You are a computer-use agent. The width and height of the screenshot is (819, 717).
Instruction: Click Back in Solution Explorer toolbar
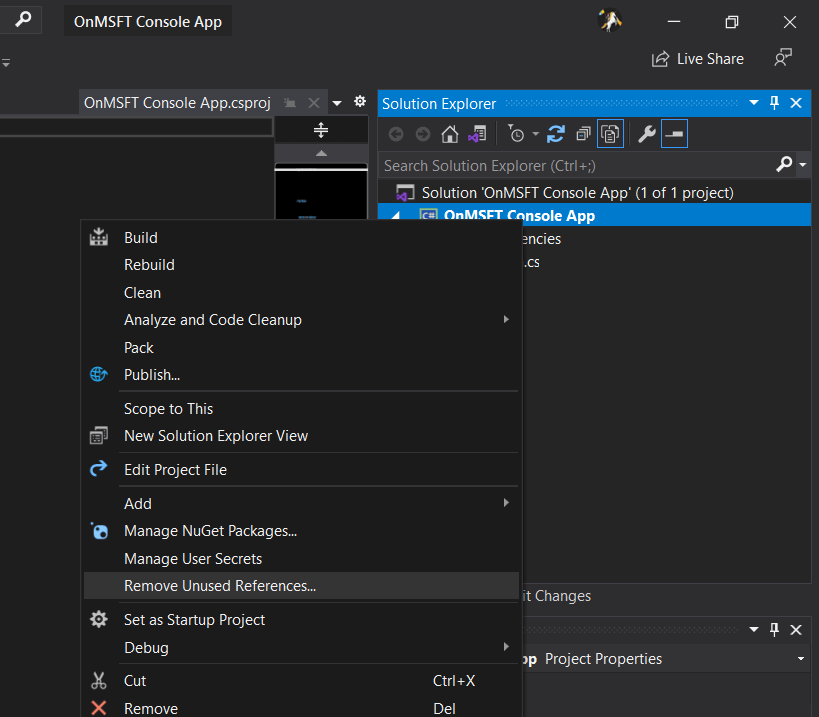pyautogui.click(x=396, y=134)
